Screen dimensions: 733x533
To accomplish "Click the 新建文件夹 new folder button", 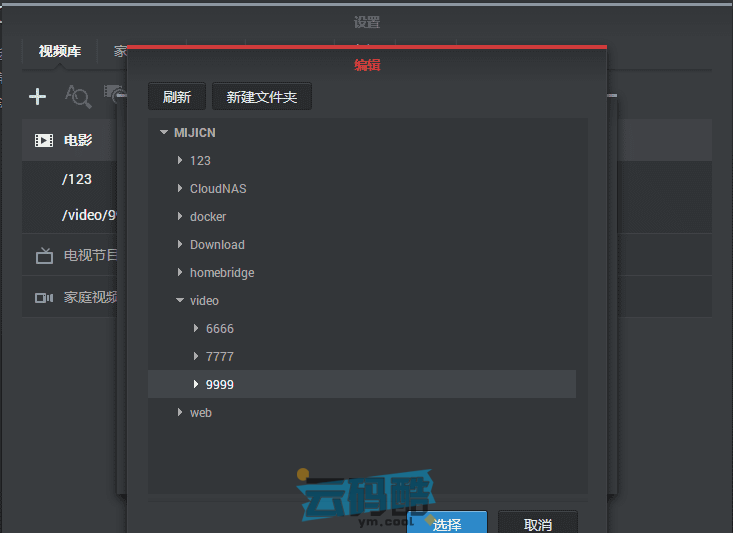I will click(x=262, y=97).
